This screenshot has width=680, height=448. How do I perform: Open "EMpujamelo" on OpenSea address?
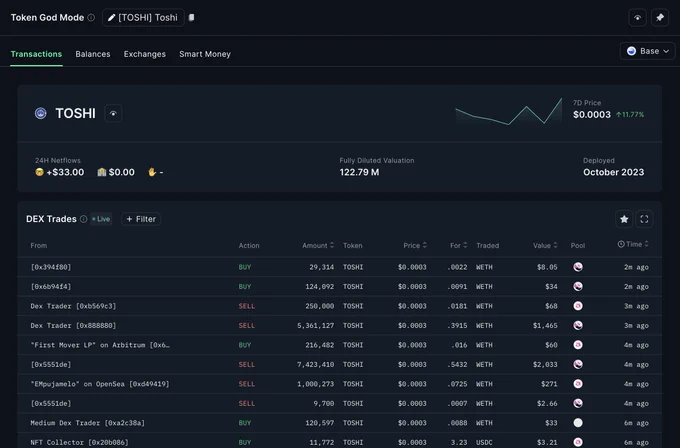tap(100, 384)
